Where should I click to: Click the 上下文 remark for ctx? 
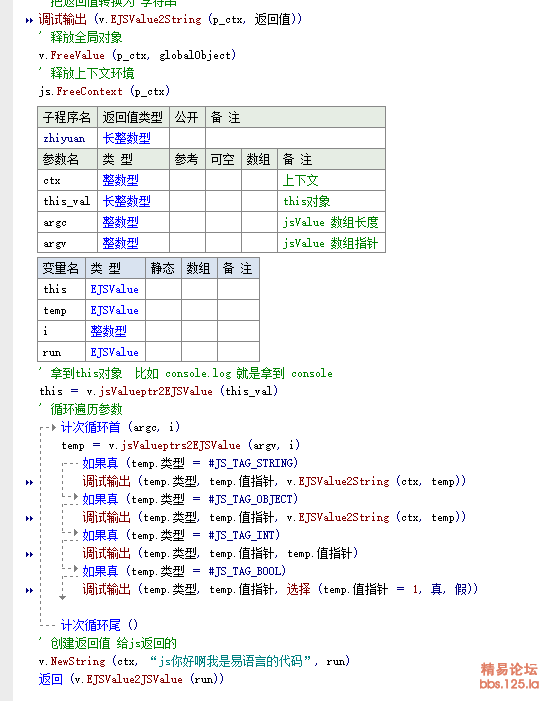coord(331,180)
